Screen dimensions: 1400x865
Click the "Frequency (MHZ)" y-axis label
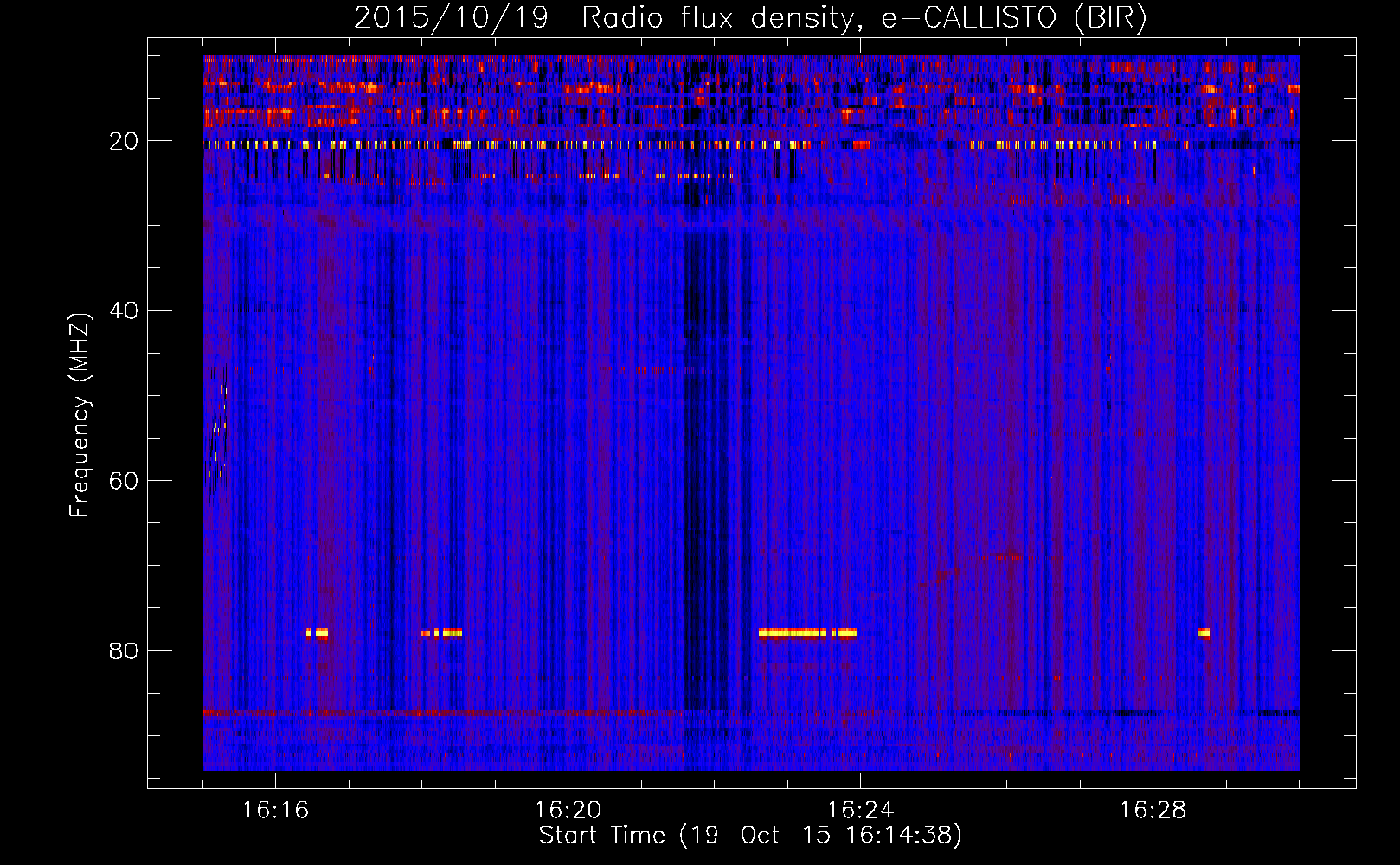tap(80, 415)
